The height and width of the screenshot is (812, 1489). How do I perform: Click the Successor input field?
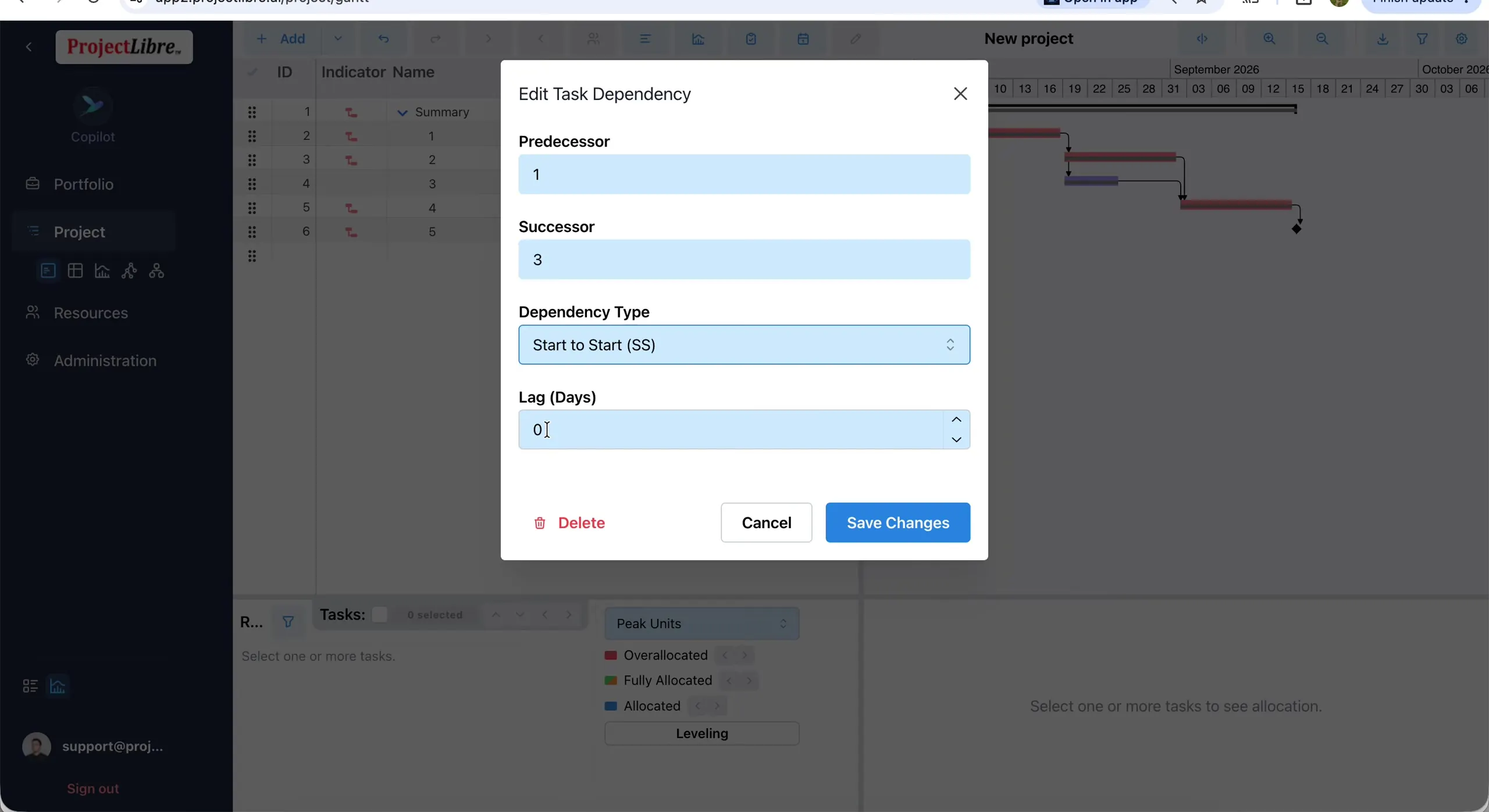744,259
